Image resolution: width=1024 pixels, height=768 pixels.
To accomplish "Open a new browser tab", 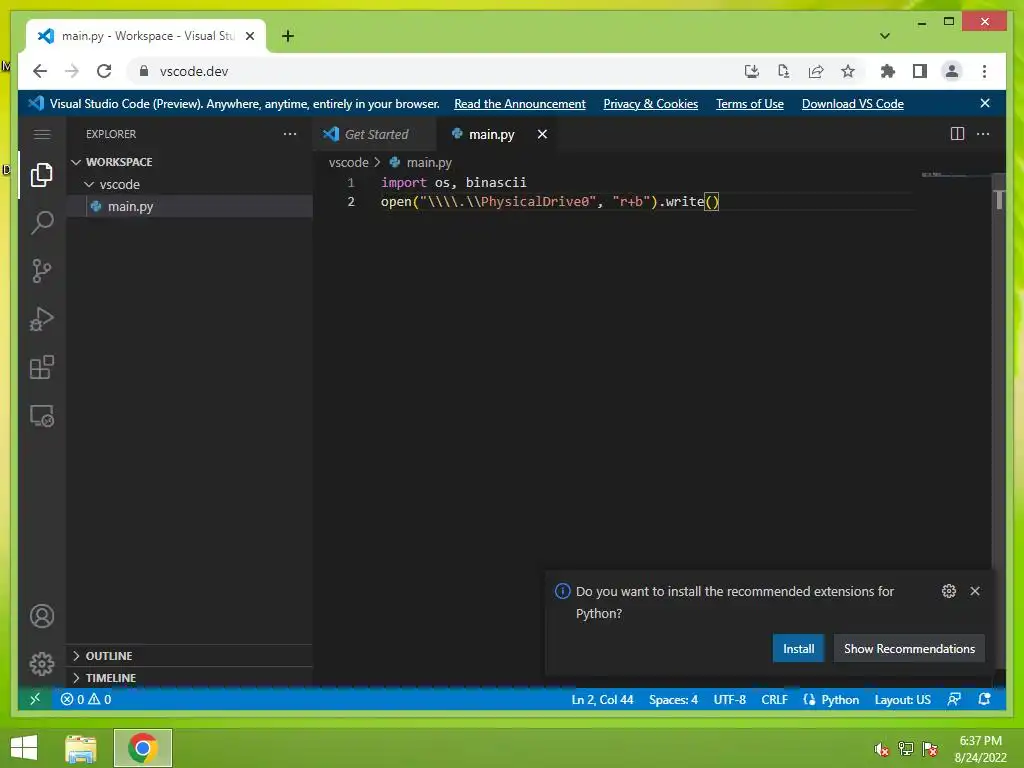I will click(287, 36).
